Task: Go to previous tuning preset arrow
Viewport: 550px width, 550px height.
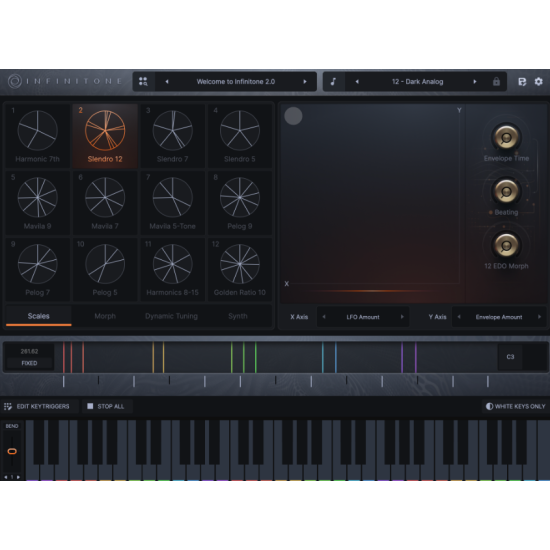Action: coord(167,82)
